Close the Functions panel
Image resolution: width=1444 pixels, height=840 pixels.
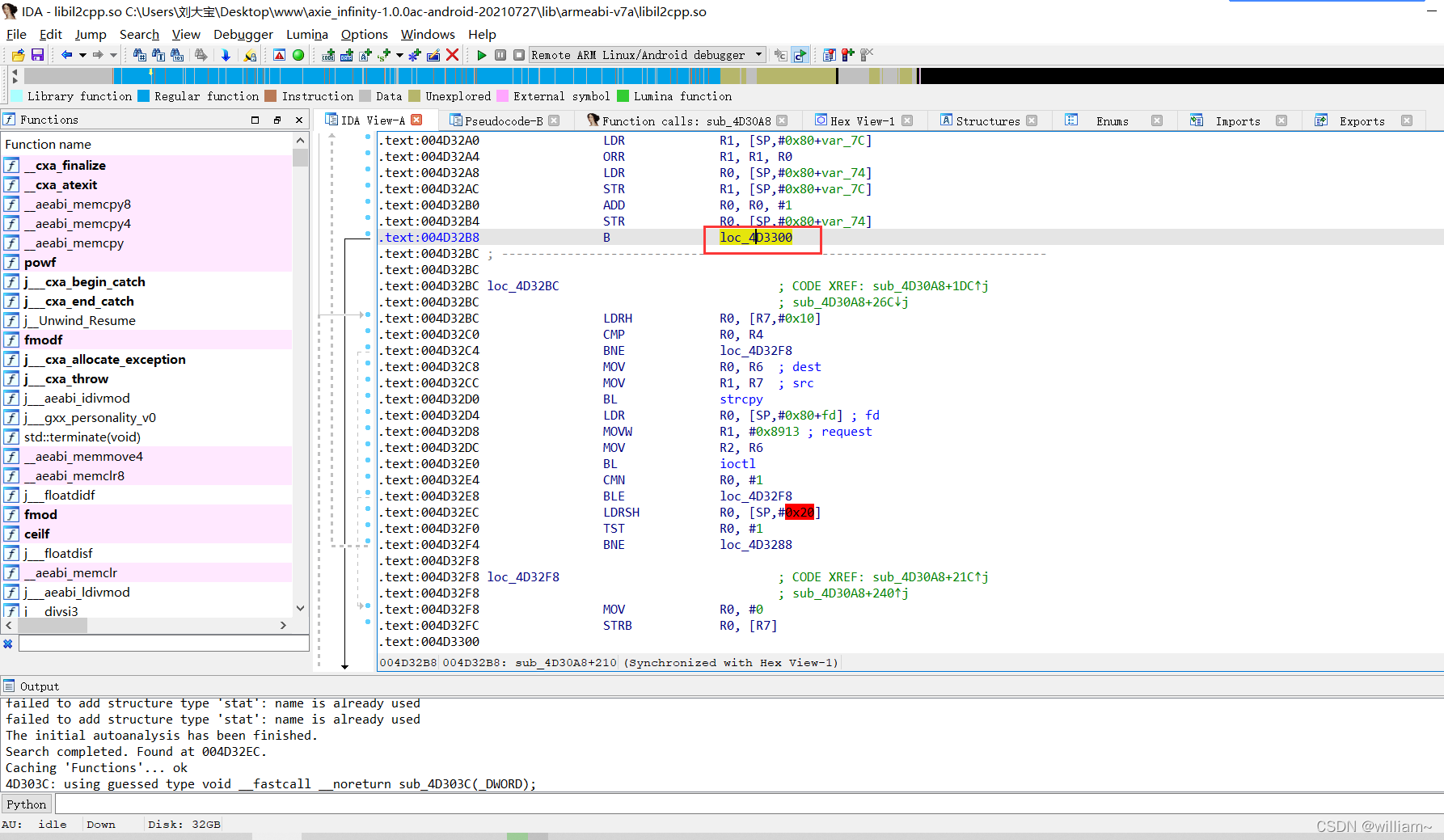coord(299,120)
